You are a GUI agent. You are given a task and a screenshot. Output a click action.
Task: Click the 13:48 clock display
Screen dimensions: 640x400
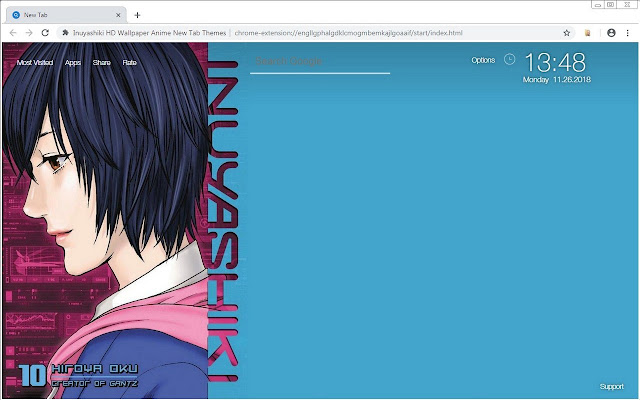(x=555, y=62)
